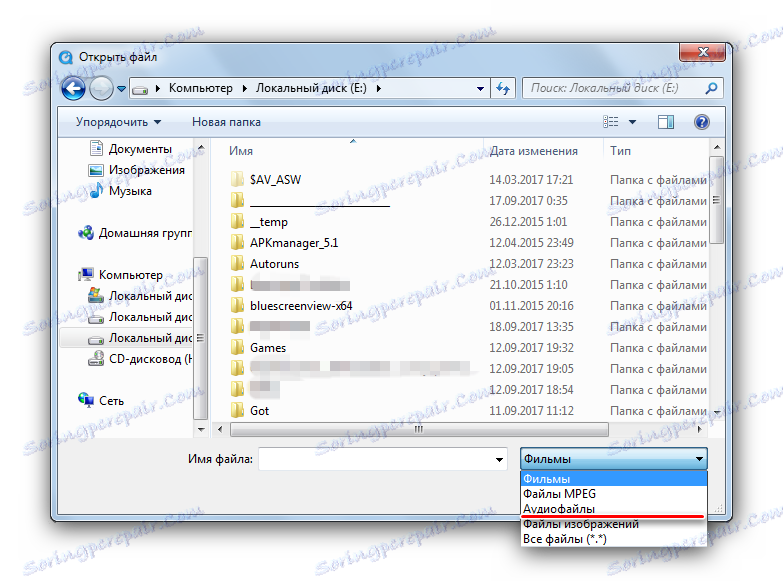Click the file list horizontal scrollbar thumb
This screenshot has width=783, height=581.
coord(419,429)
